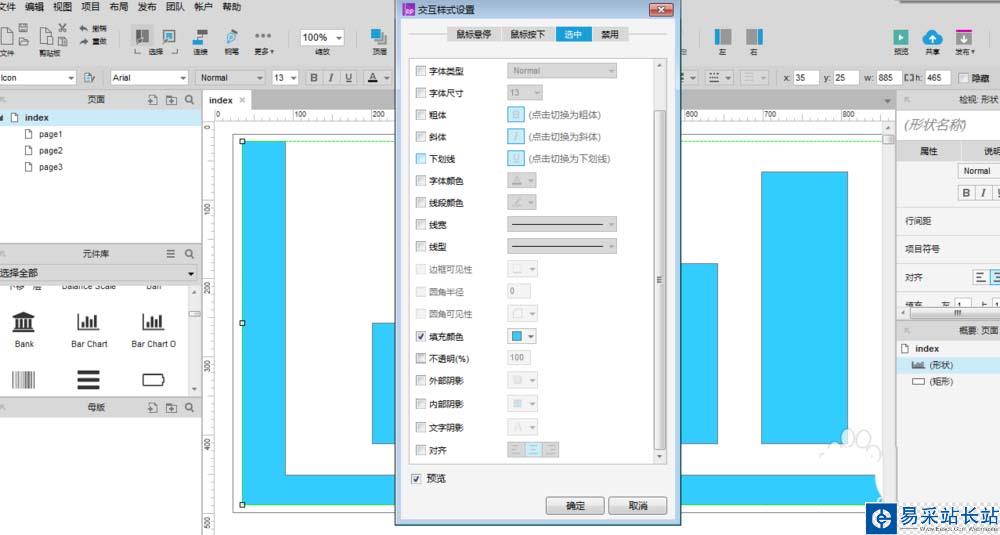The width and height of the screenshot is (1000, 535).
Task: Add a new page in Pages panel
Action: 152,100
